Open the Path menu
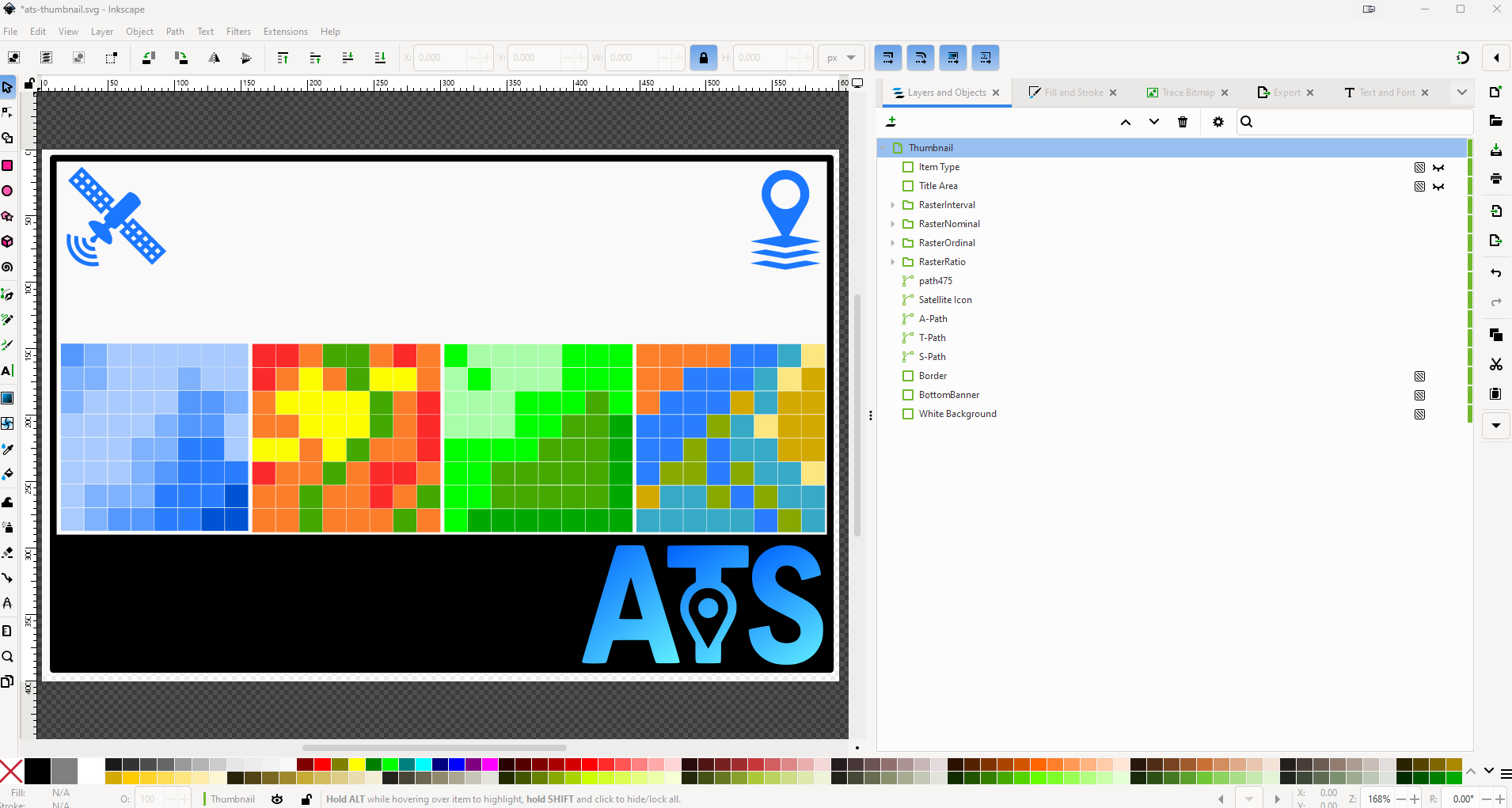Screen dimensions: 1512x808 tap(175, 32)
